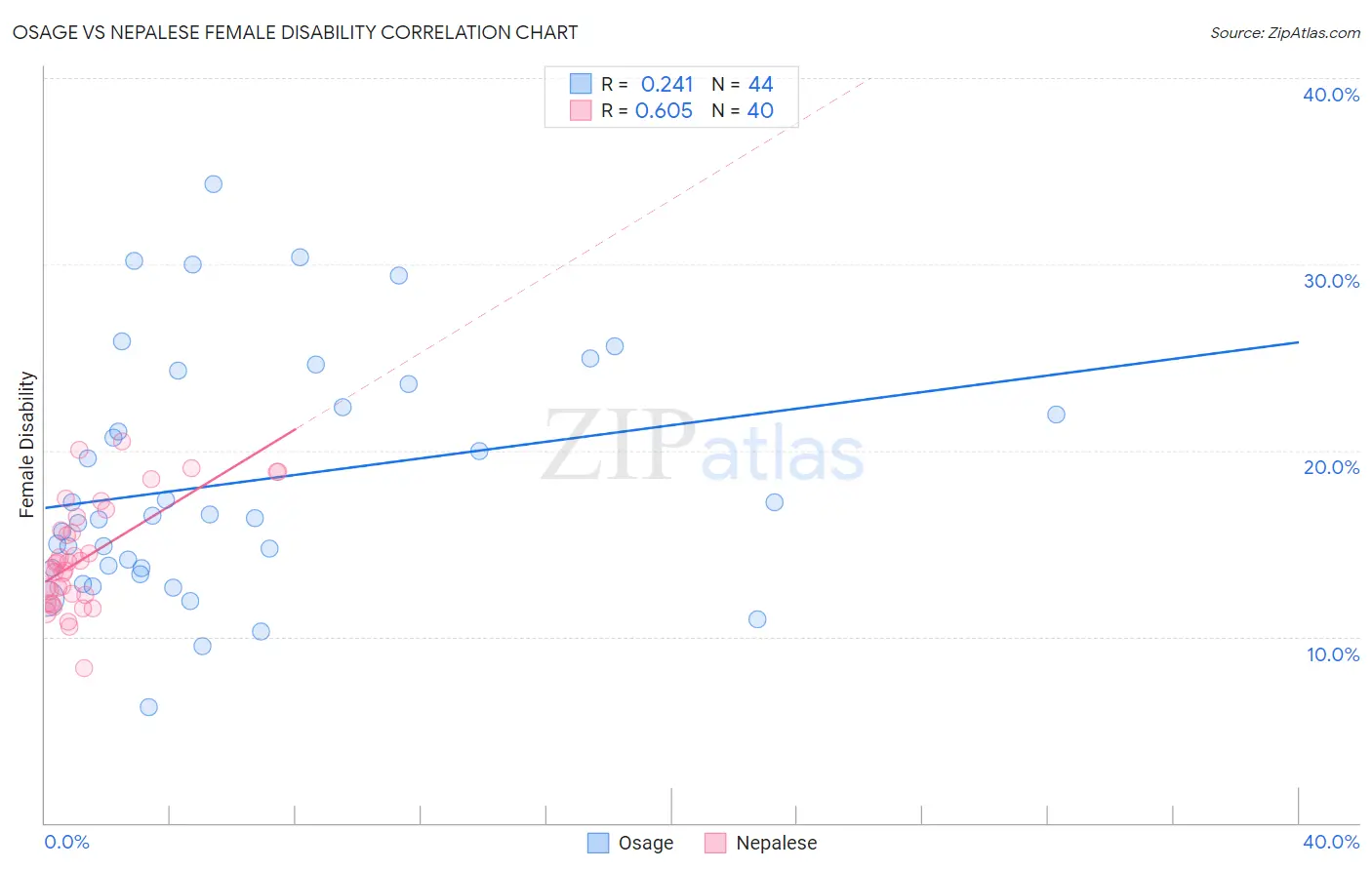1372x870 pixels.
Task: Click the 0.0% x-axis label
Action: pyautogui.click(x=67, y=842)
